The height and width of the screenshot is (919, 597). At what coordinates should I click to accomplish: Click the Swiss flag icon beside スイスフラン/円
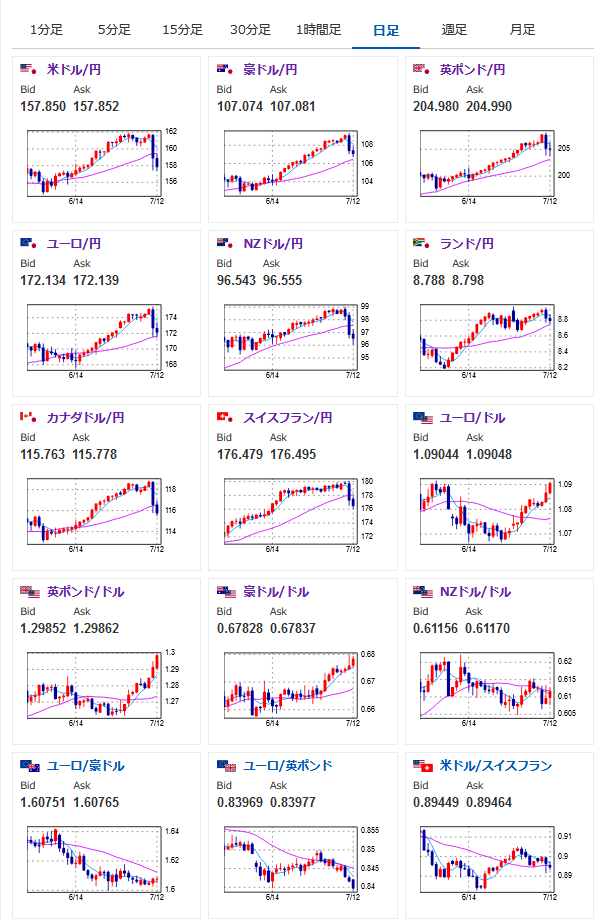(226, 418)
